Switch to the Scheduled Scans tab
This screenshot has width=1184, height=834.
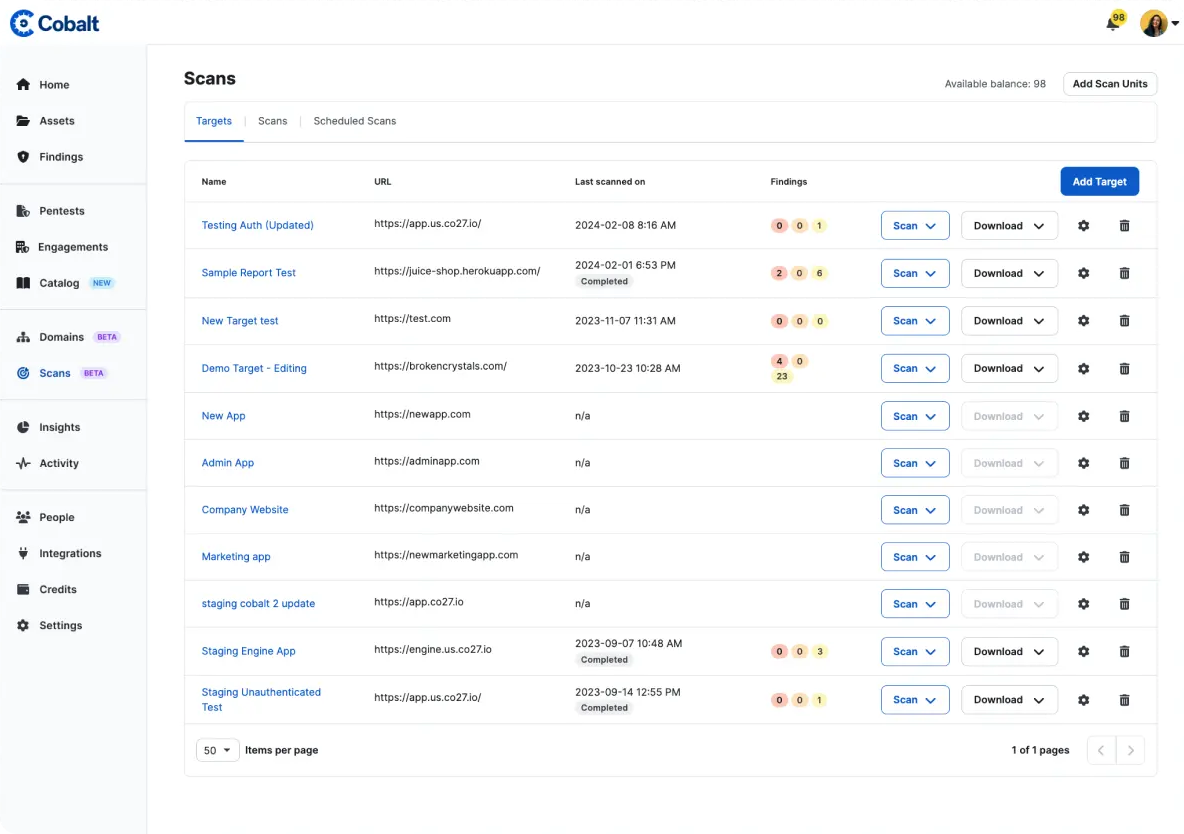tap(354, 121)
